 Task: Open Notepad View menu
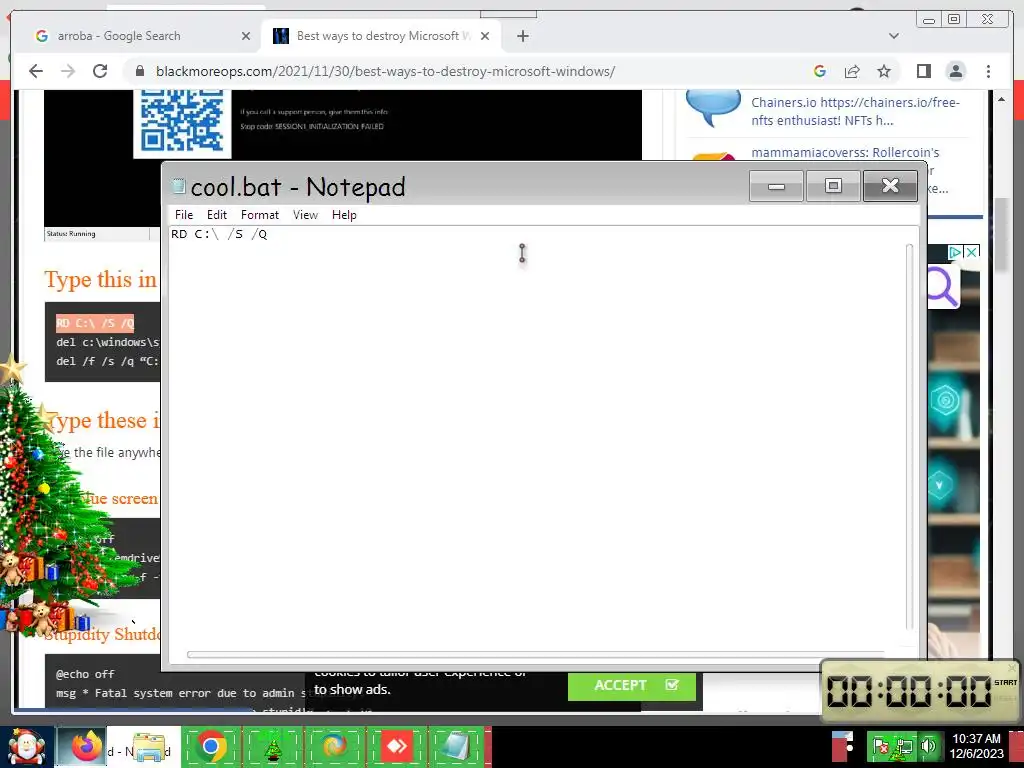[305, 215]
